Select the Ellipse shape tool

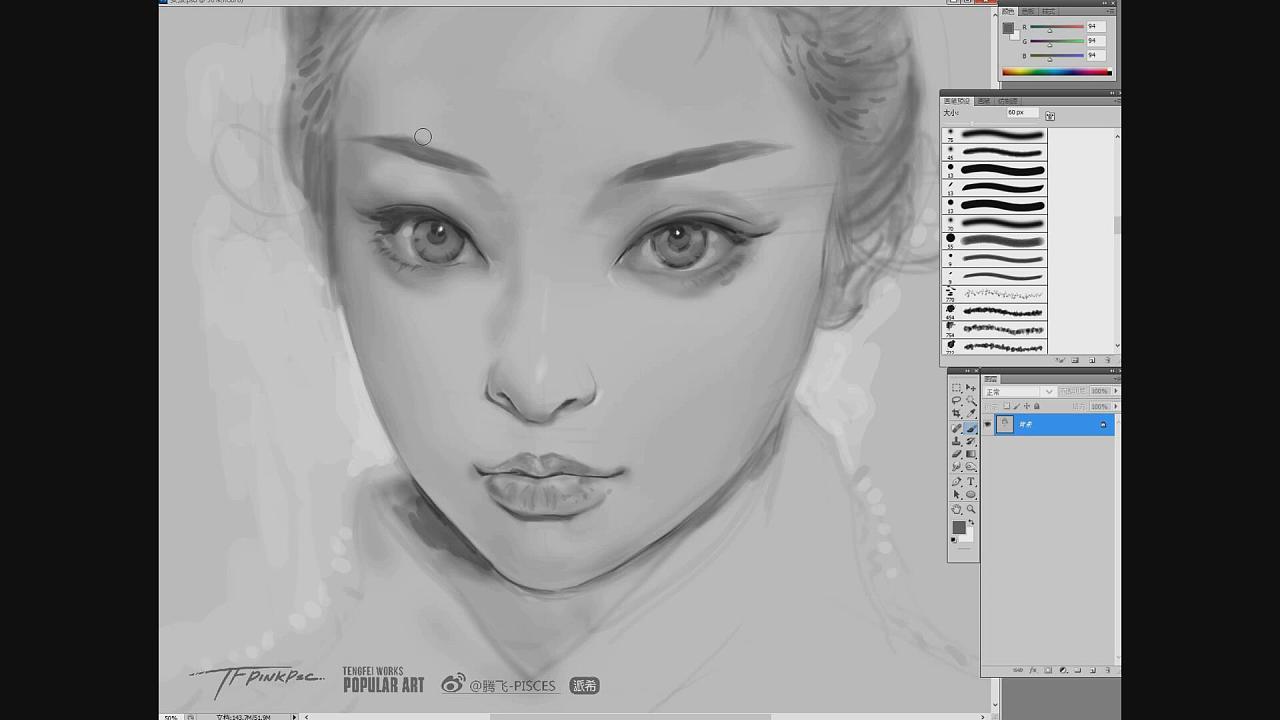coord(971,494)
